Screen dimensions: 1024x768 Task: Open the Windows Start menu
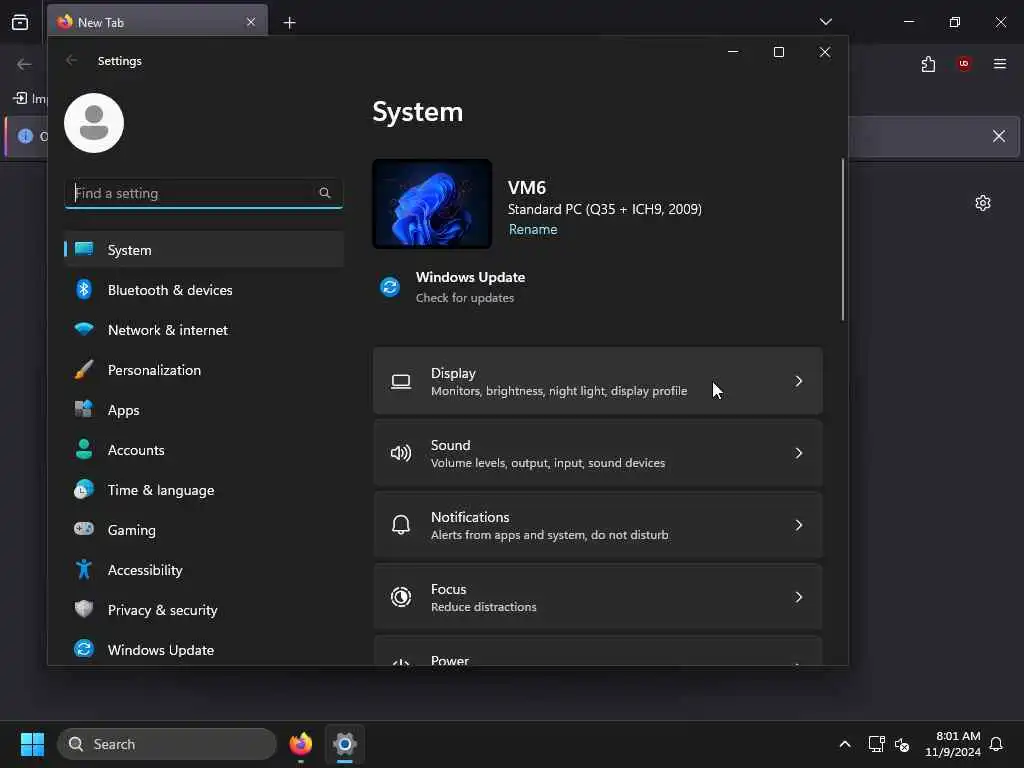pos(32,744)
